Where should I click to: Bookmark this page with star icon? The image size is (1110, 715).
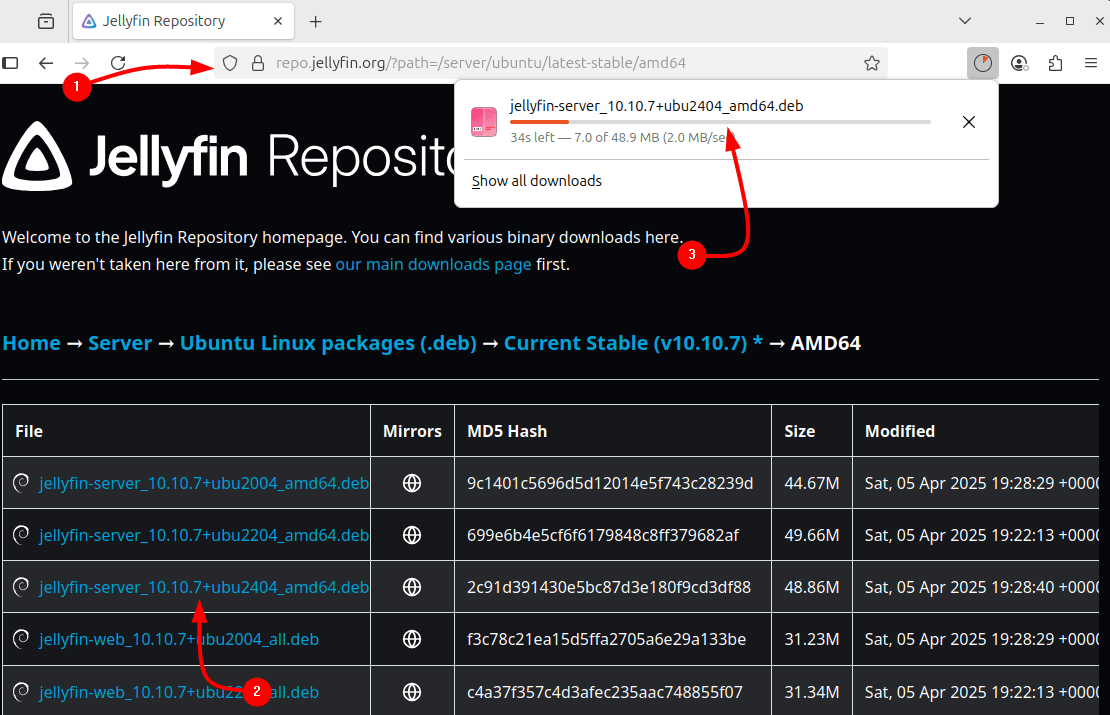tap(872, 63)
